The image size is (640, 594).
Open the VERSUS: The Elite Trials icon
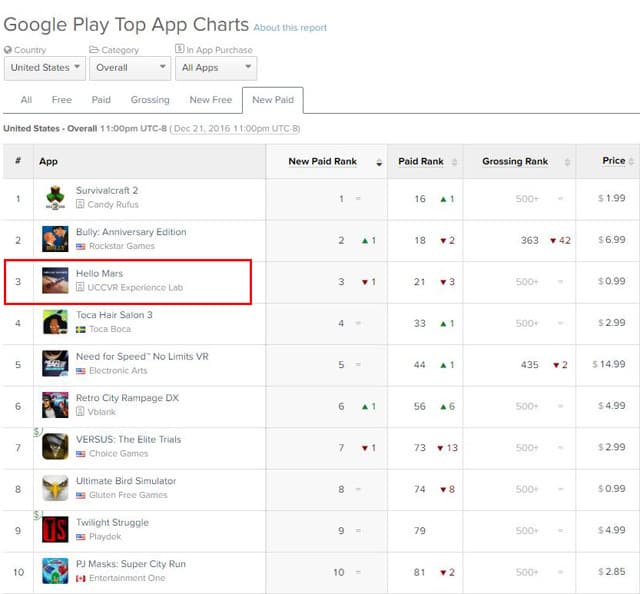tap(55, 447)
